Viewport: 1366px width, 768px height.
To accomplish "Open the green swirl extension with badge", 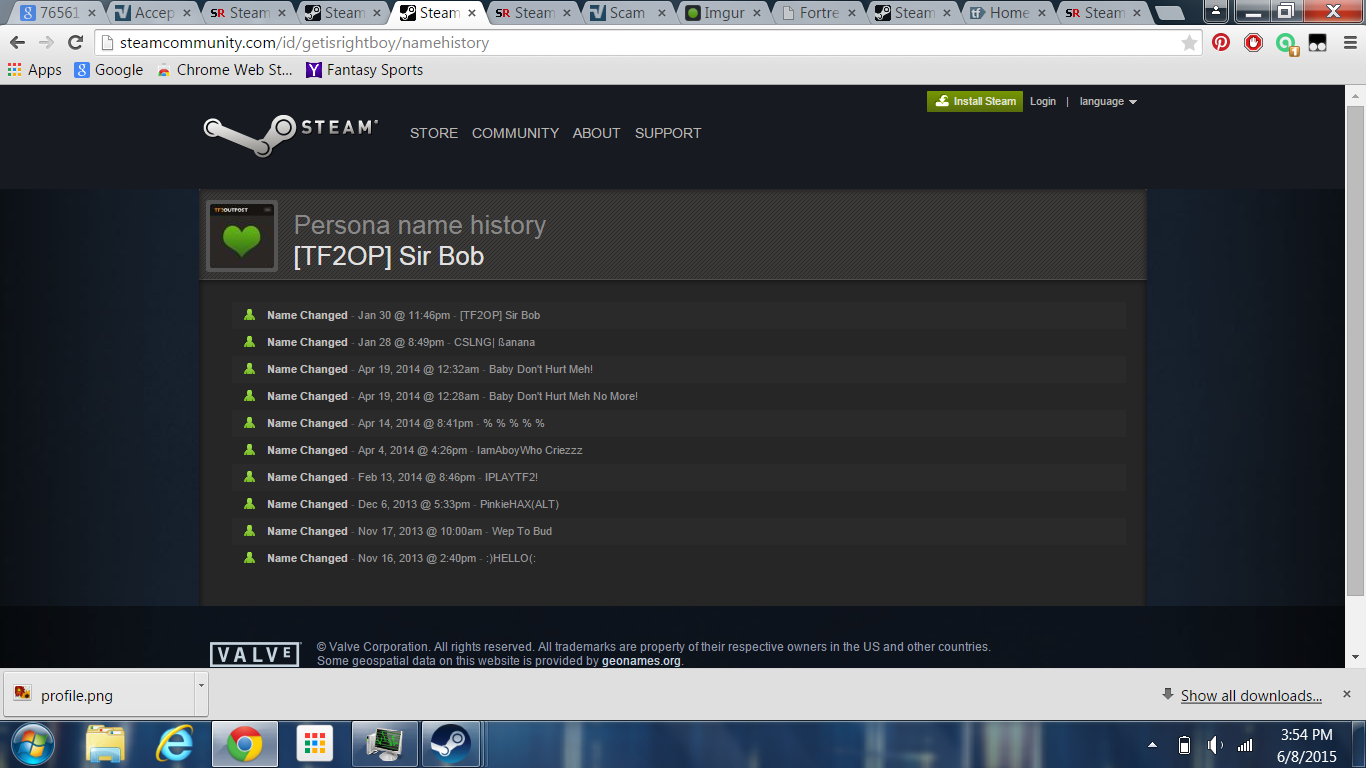I will (1286, 44).
